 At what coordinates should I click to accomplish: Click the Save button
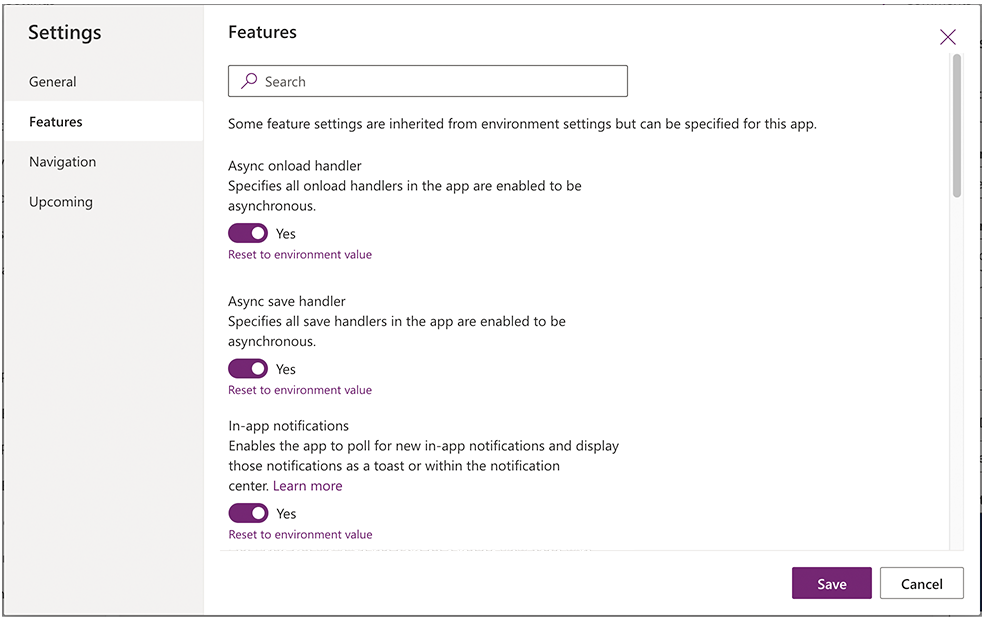point(831,583)
